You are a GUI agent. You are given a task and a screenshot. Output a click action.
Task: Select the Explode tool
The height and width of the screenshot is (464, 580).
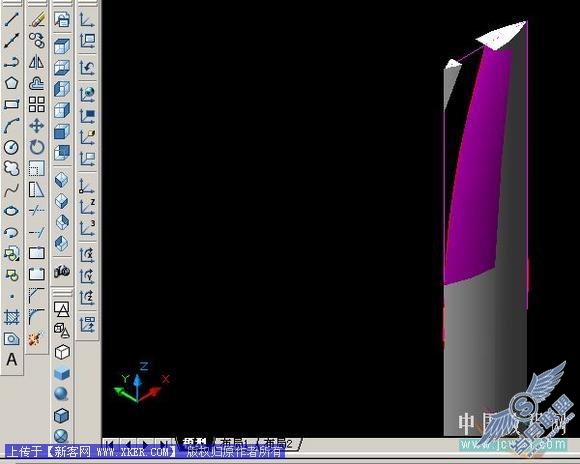35,339
